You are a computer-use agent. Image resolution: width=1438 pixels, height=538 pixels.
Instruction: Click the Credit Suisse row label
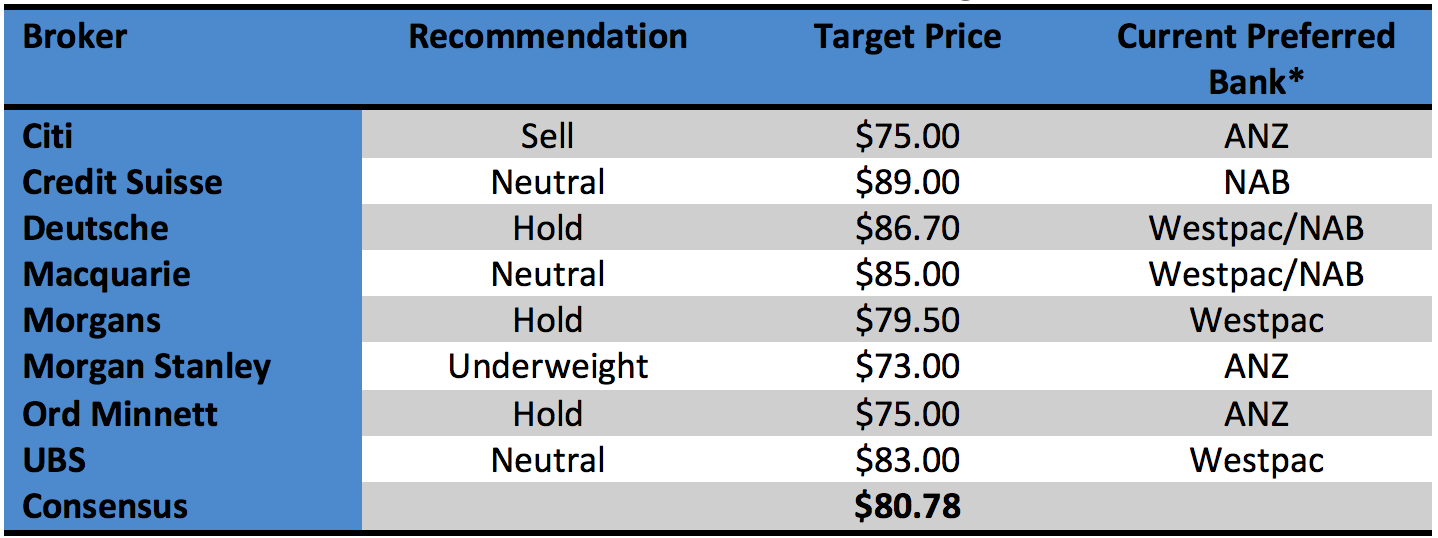pyautogui.click(x=122, y=182)
